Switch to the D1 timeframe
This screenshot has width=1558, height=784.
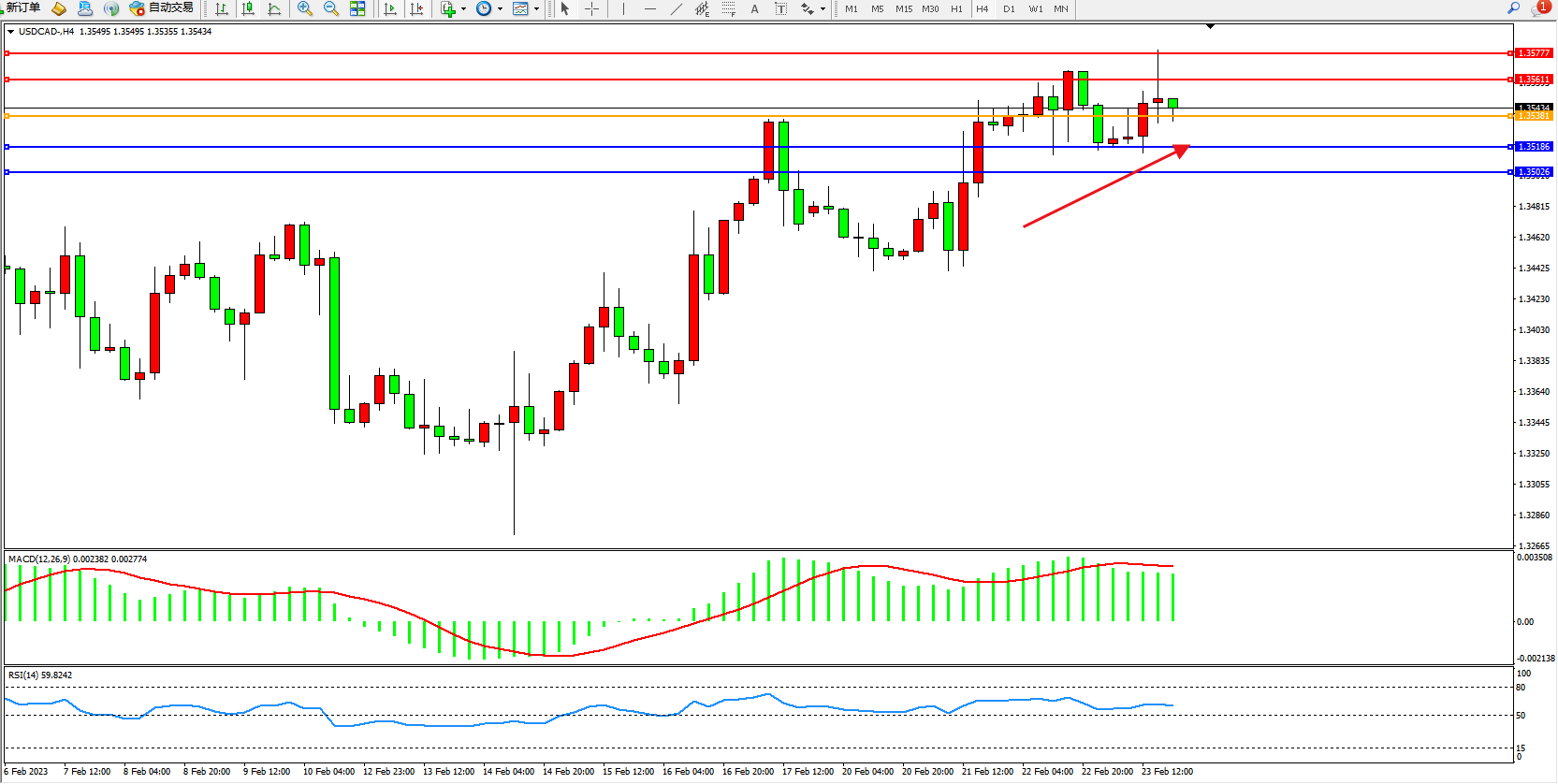pos(1009,9)
